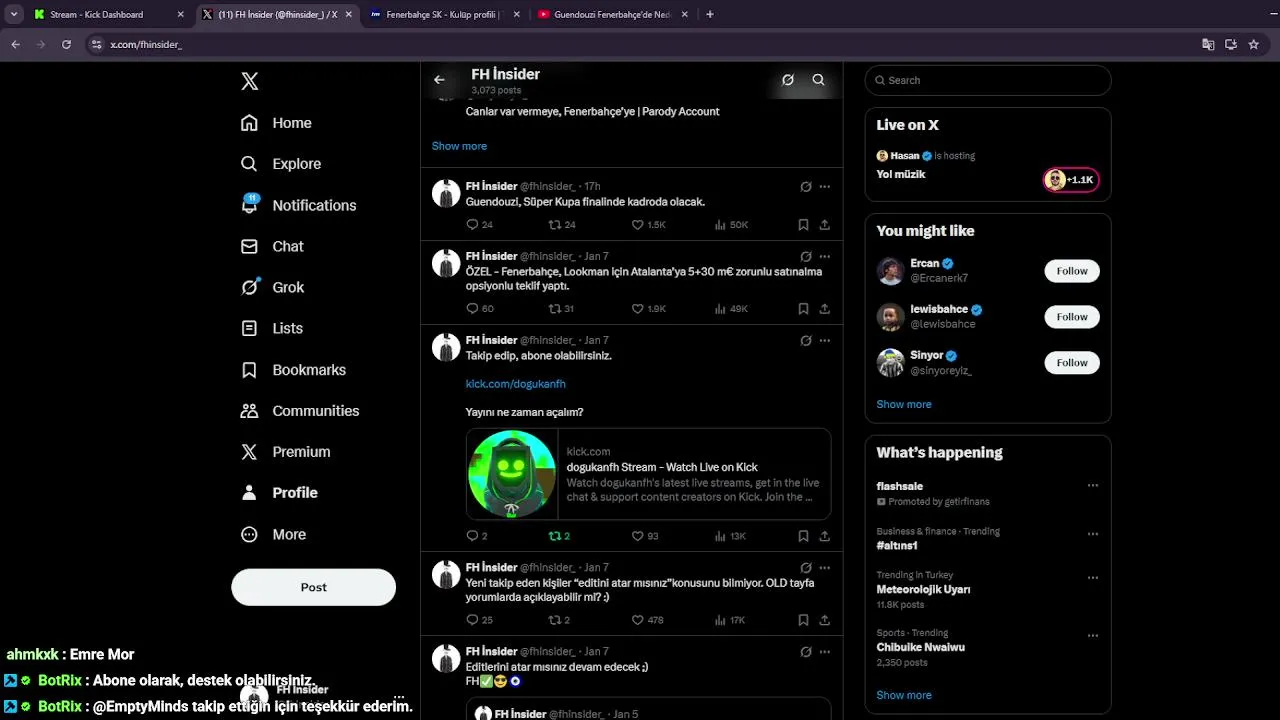The height and width of the screenshot is (720, 1280).
Task: Switch to Stream - Kick Dashboard tab
Action: pyautogui.click(x=108, y=15)
